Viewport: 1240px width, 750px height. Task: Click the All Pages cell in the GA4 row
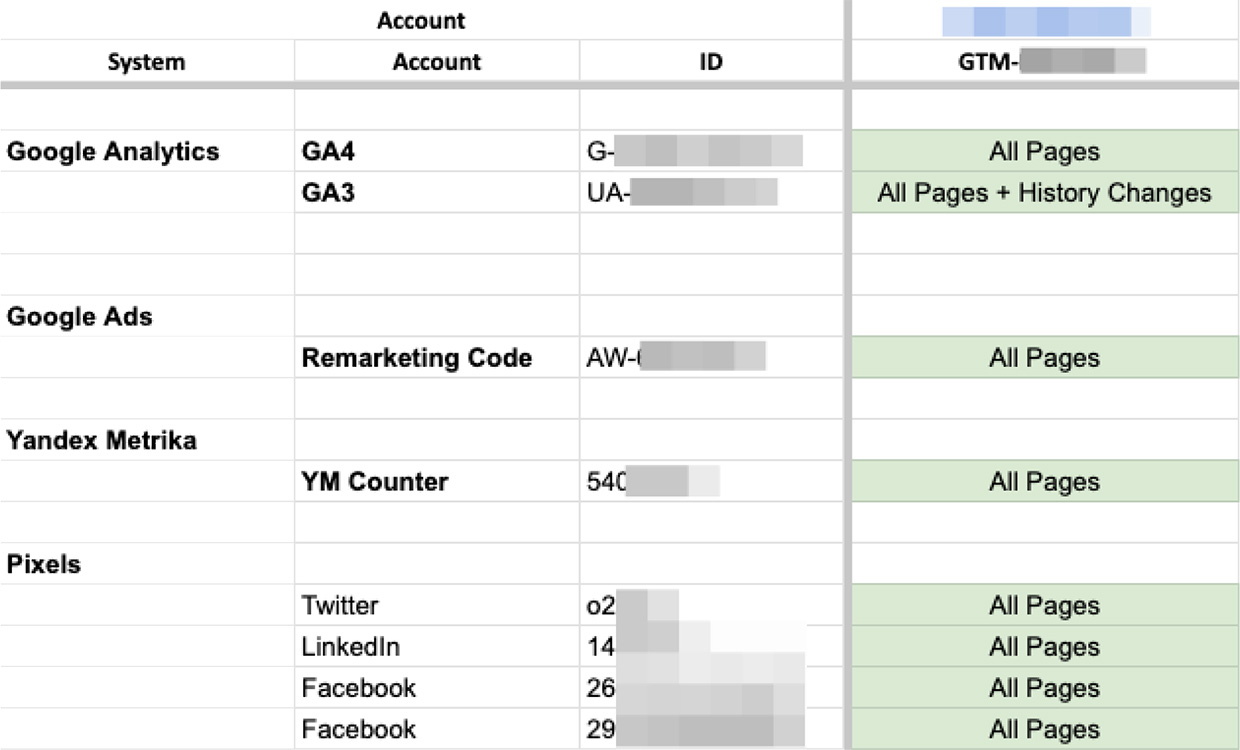click(x=1044, y=152)
